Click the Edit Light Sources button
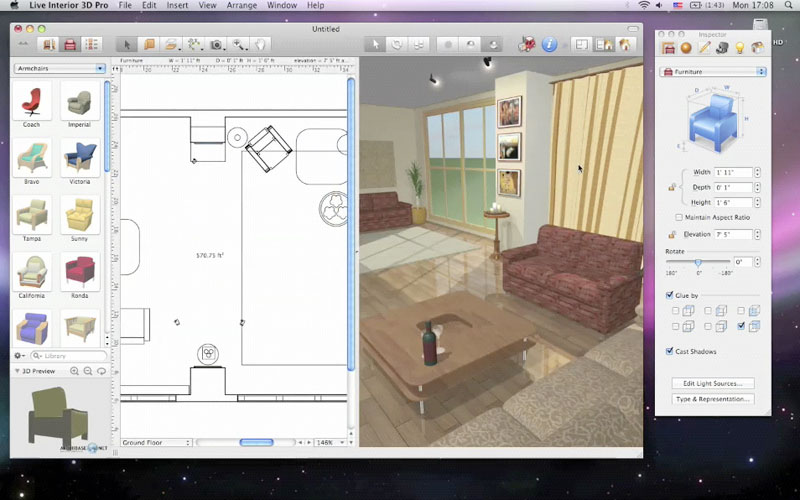This screenshot has height=500, width=800. [712, 383]
